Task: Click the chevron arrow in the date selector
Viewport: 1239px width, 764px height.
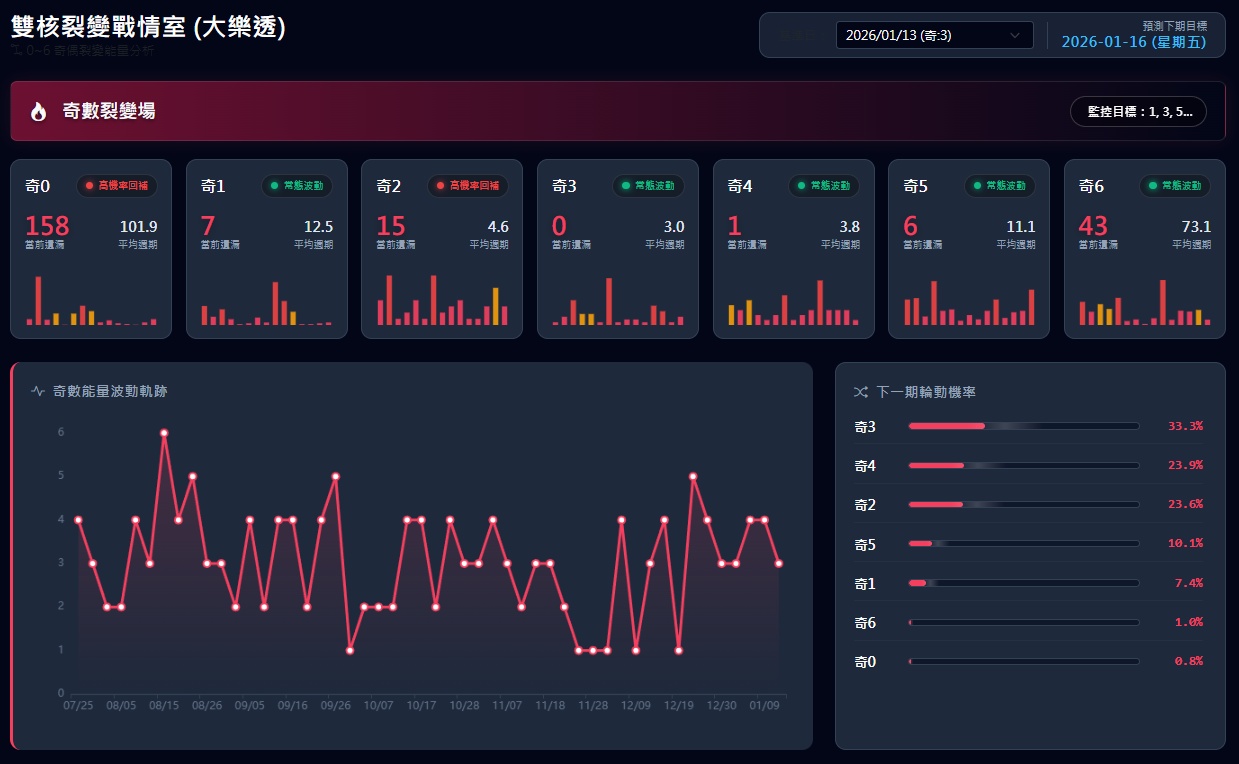Action: [x=1016, y=36]
